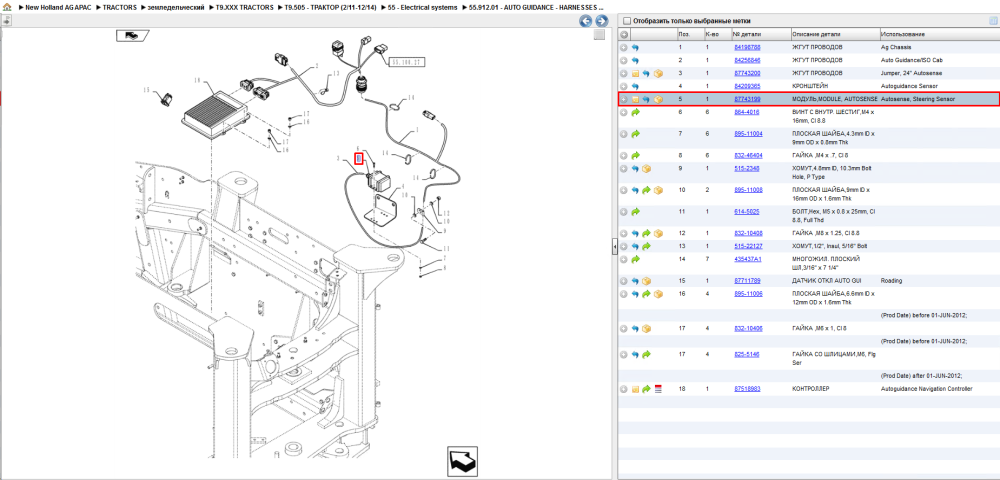
Task: Expand all rows via header plus icon
Action: (624, 34)
